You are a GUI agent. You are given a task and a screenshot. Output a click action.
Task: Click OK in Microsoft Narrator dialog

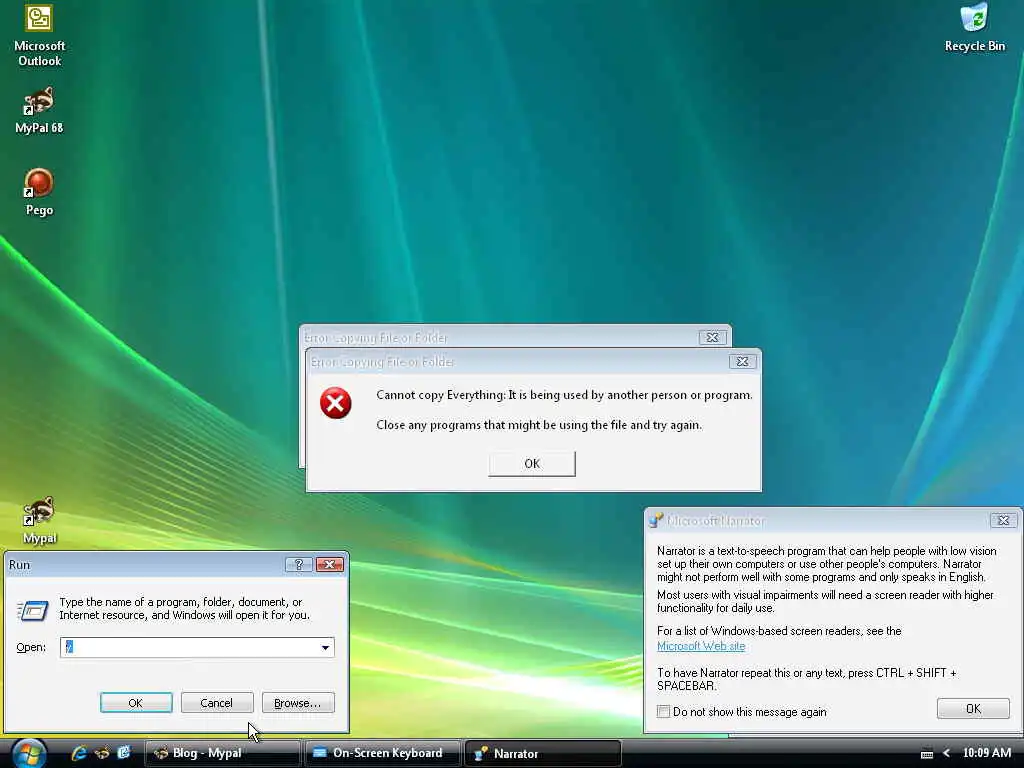(973, 709)
